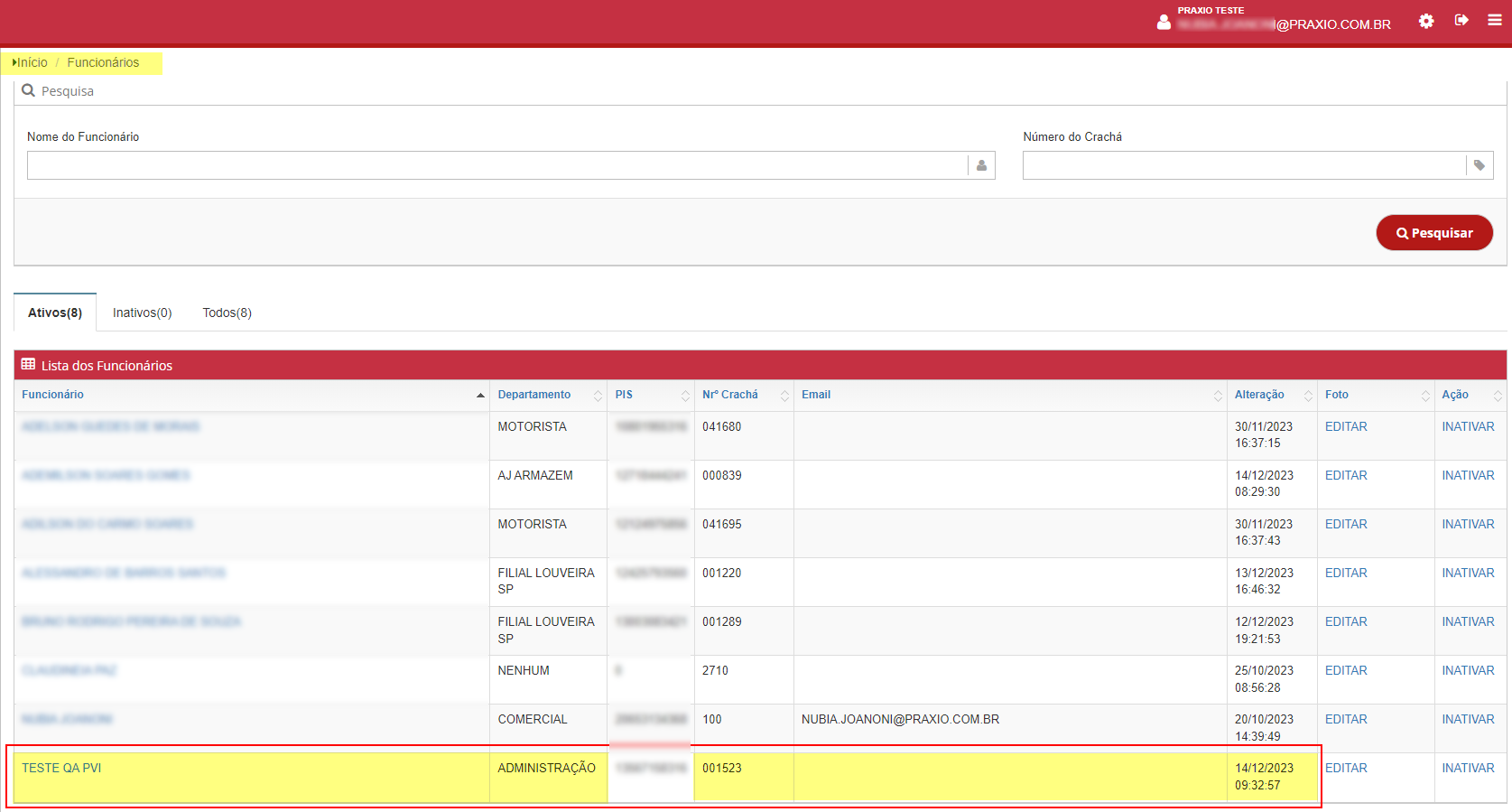The image size is (1512, 812).
Task: Click INATIVAR for COMERCIAL row
Action: click(x=1468, y=719)
